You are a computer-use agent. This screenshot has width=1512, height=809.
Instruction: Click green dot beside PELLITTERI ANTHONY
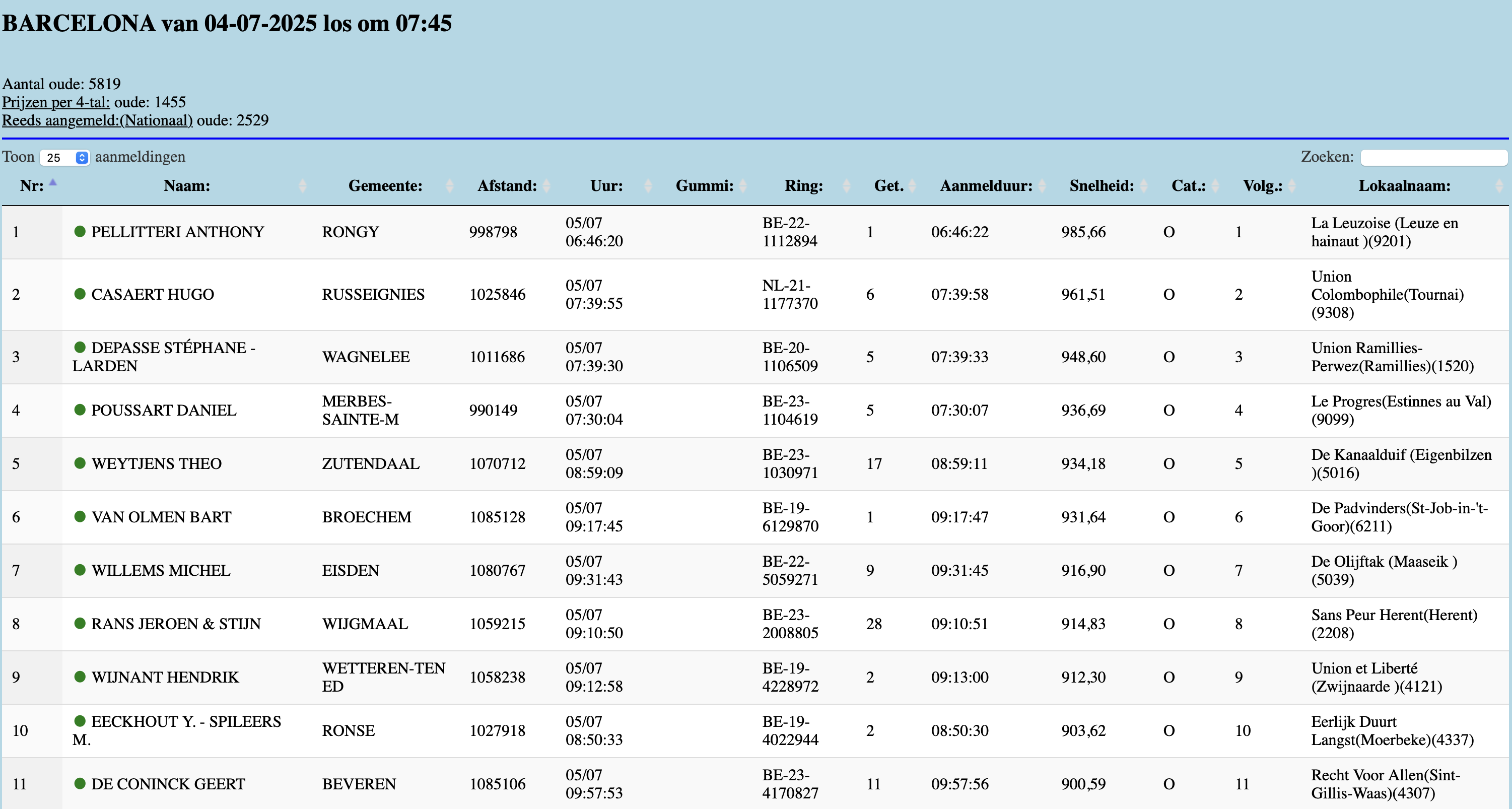(x=80, y=231)
